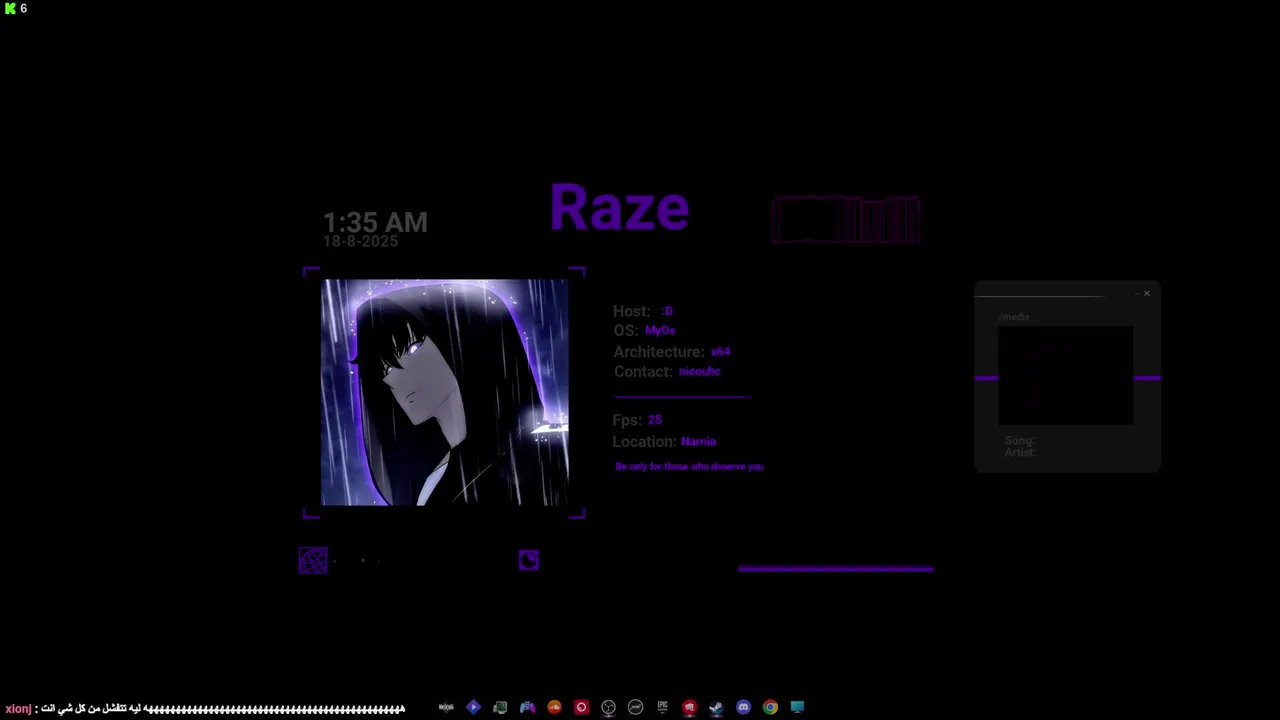Open the circular sketch-logo app in taskbar

tap(635, 707)
